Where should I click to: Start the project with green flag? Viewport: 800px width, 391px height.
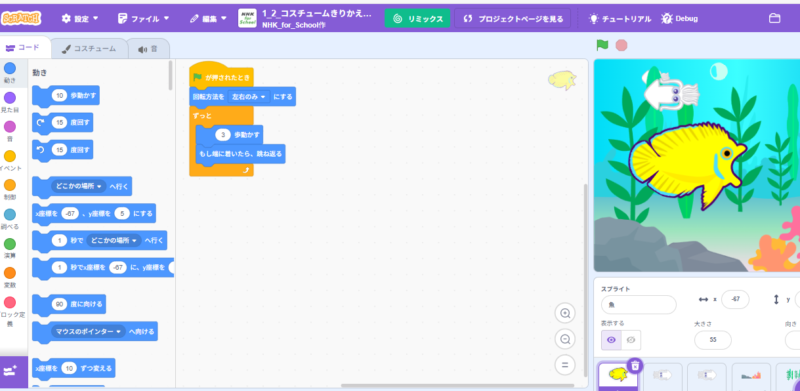603,45
